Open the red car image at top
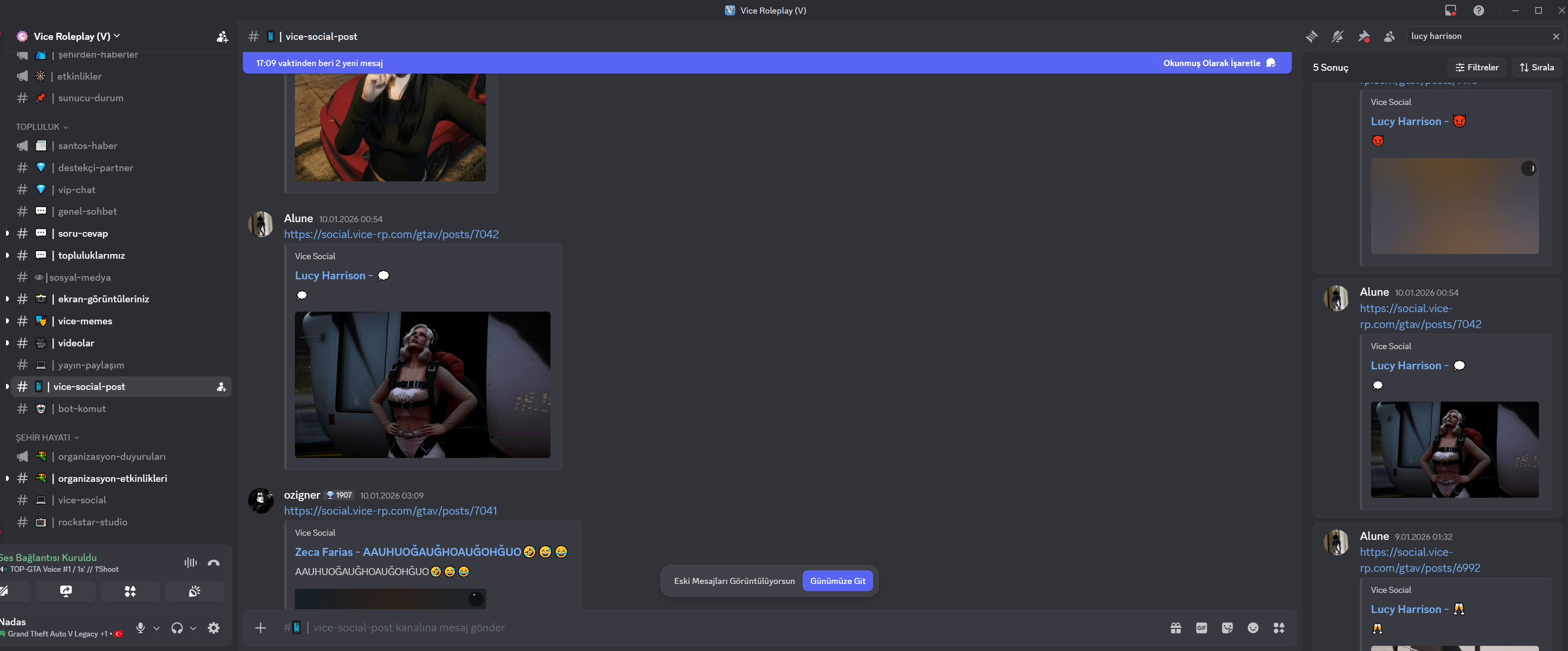Screen dimensions: 1568x651 point(390,127)
